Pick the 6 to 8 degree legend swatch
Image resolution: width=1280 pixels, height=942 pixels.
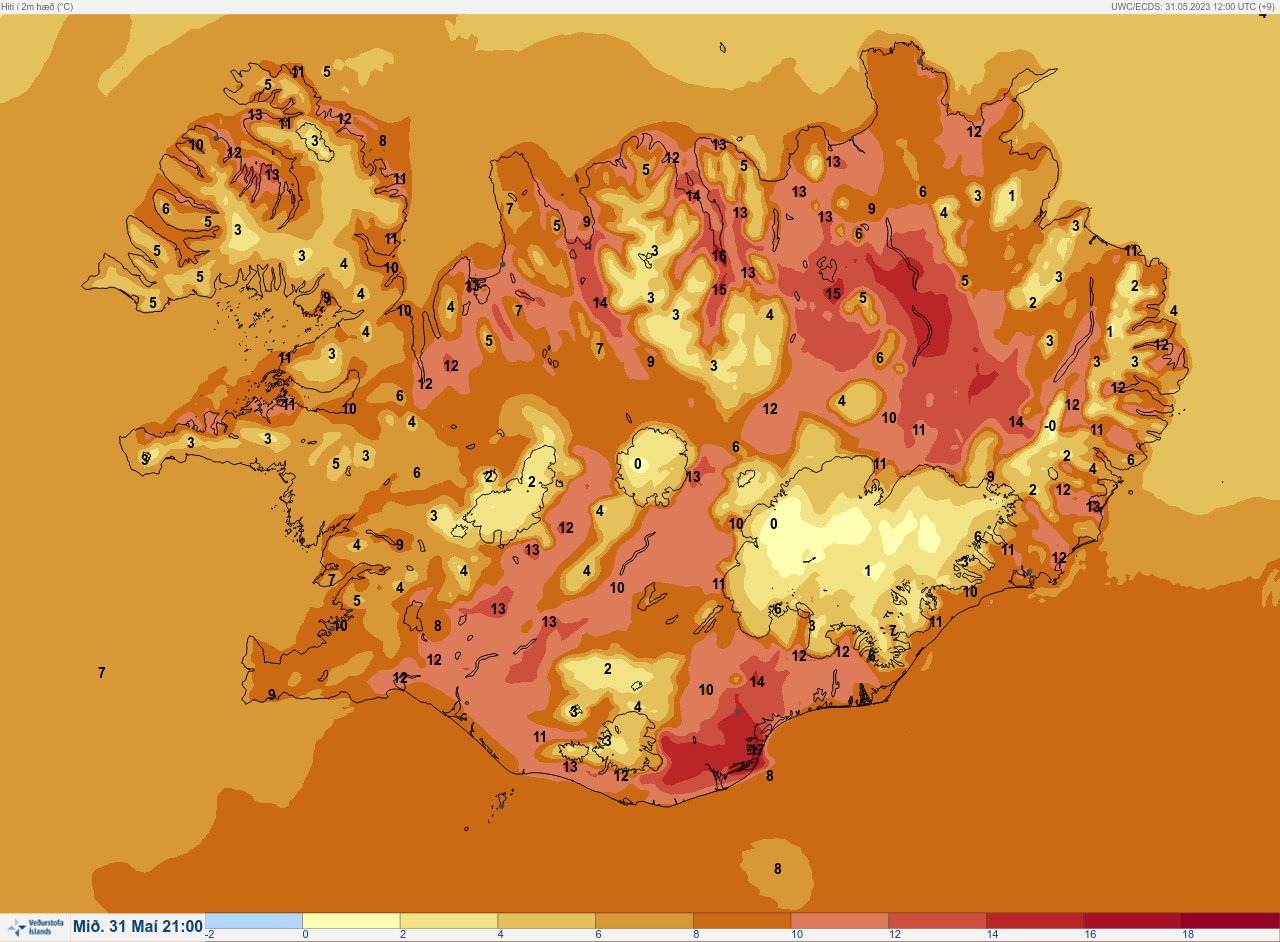(x=644, y=920)
